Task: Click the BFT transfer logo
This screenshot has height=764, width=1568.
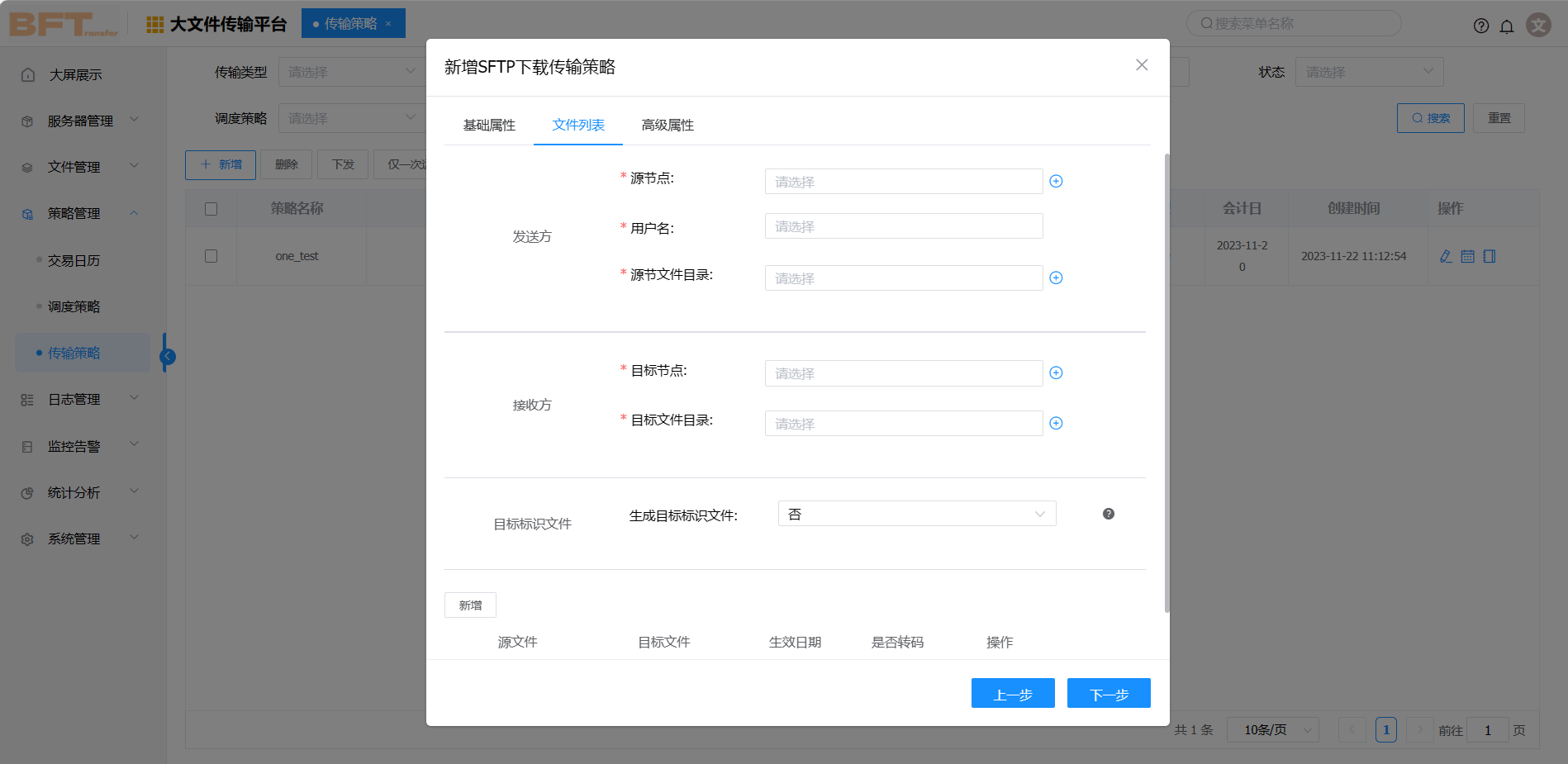Action: pyautogui.click(x=64, y=24)
